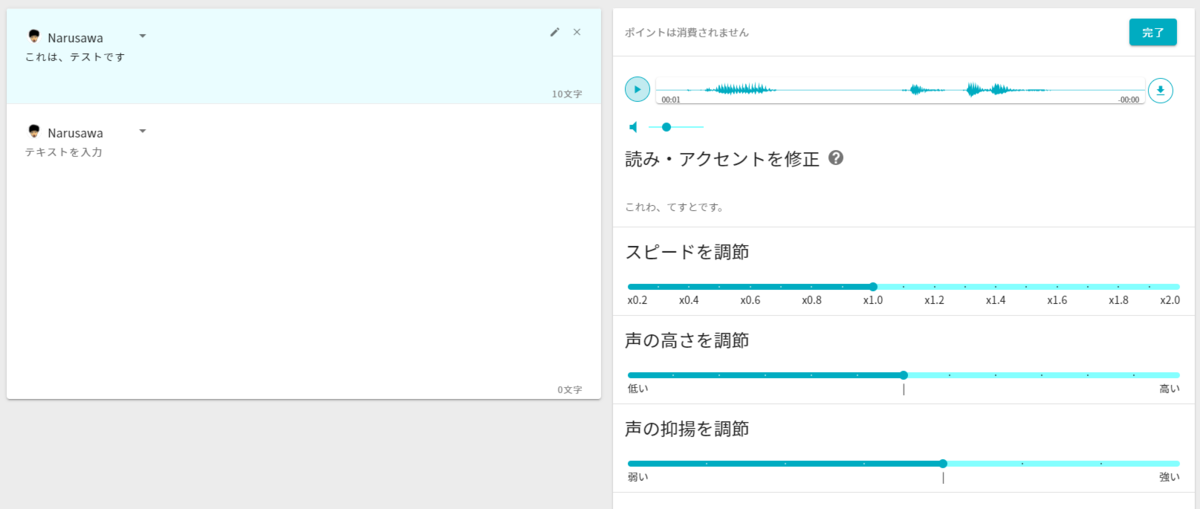Screen dimensions: 1200x509
Task: Delete the first Narusawa text entry
Action: [577, 32]
